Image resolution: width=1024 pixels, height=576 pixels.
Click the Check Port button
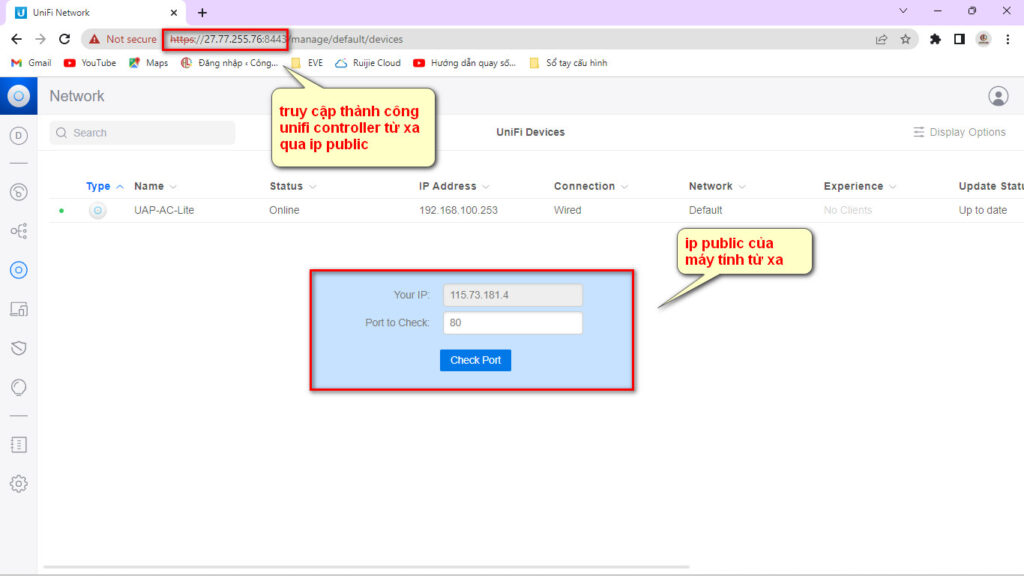click(475, 360)
